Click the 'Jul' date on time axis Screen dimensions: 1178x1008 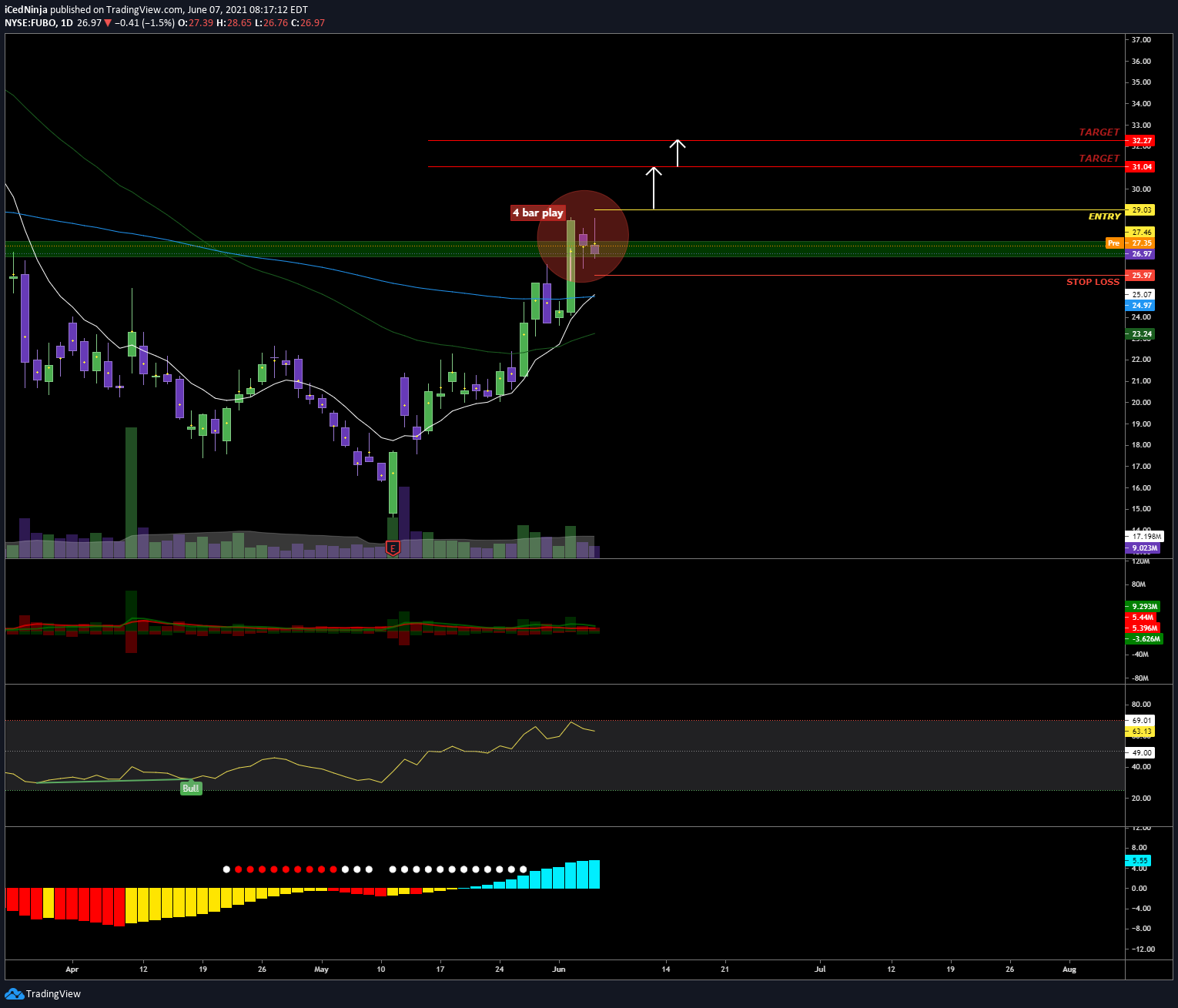click(x=820, y=969)
